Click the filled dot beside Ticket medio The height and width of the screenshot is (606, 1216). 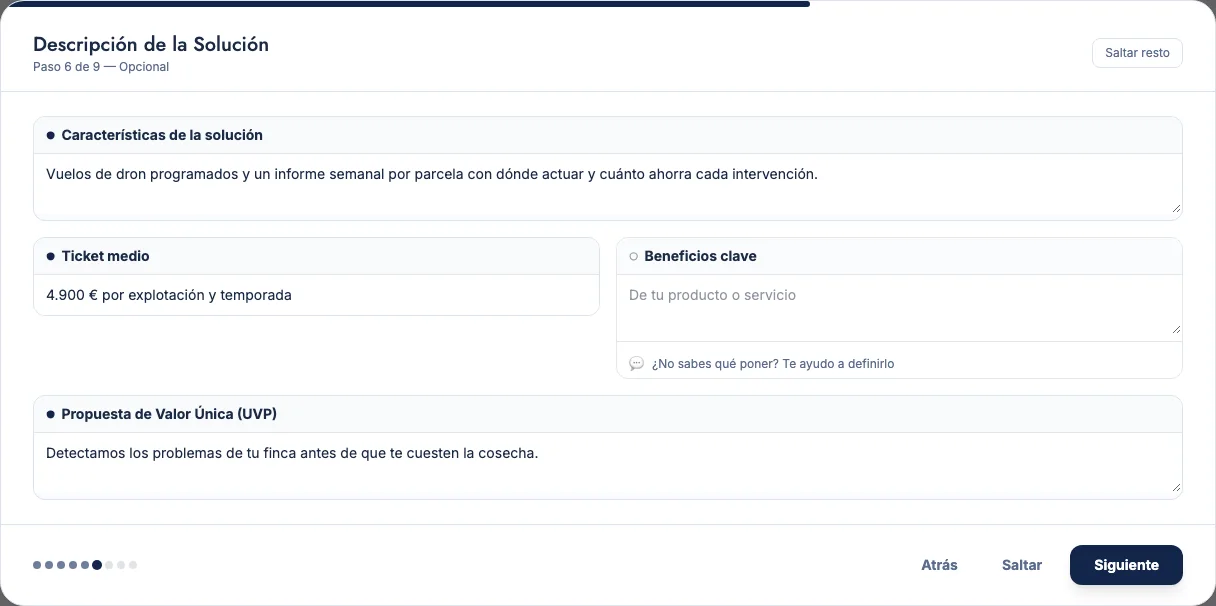pos(50,257)
